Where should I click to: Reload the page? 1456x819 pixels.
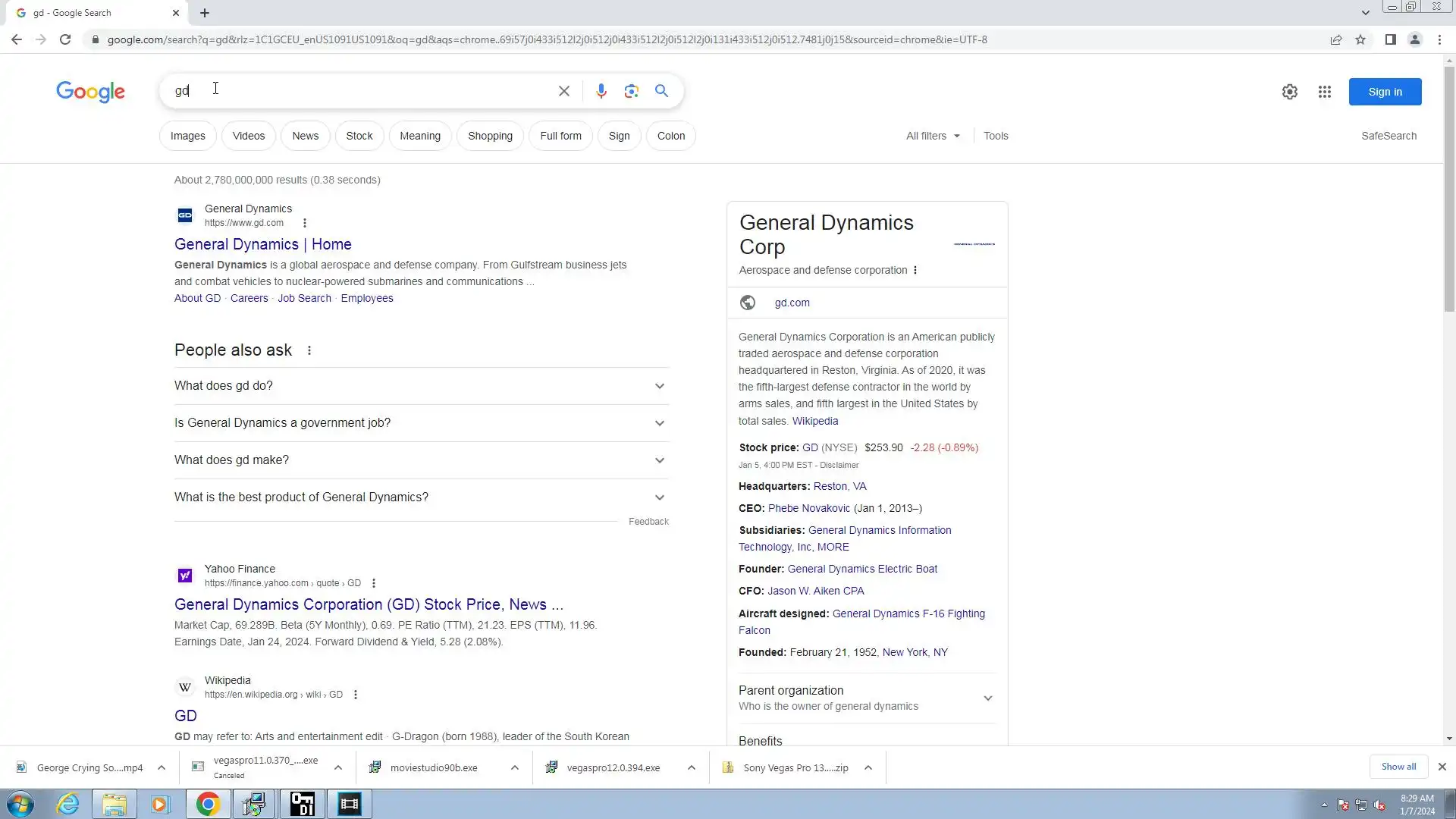tap(65, 39)
